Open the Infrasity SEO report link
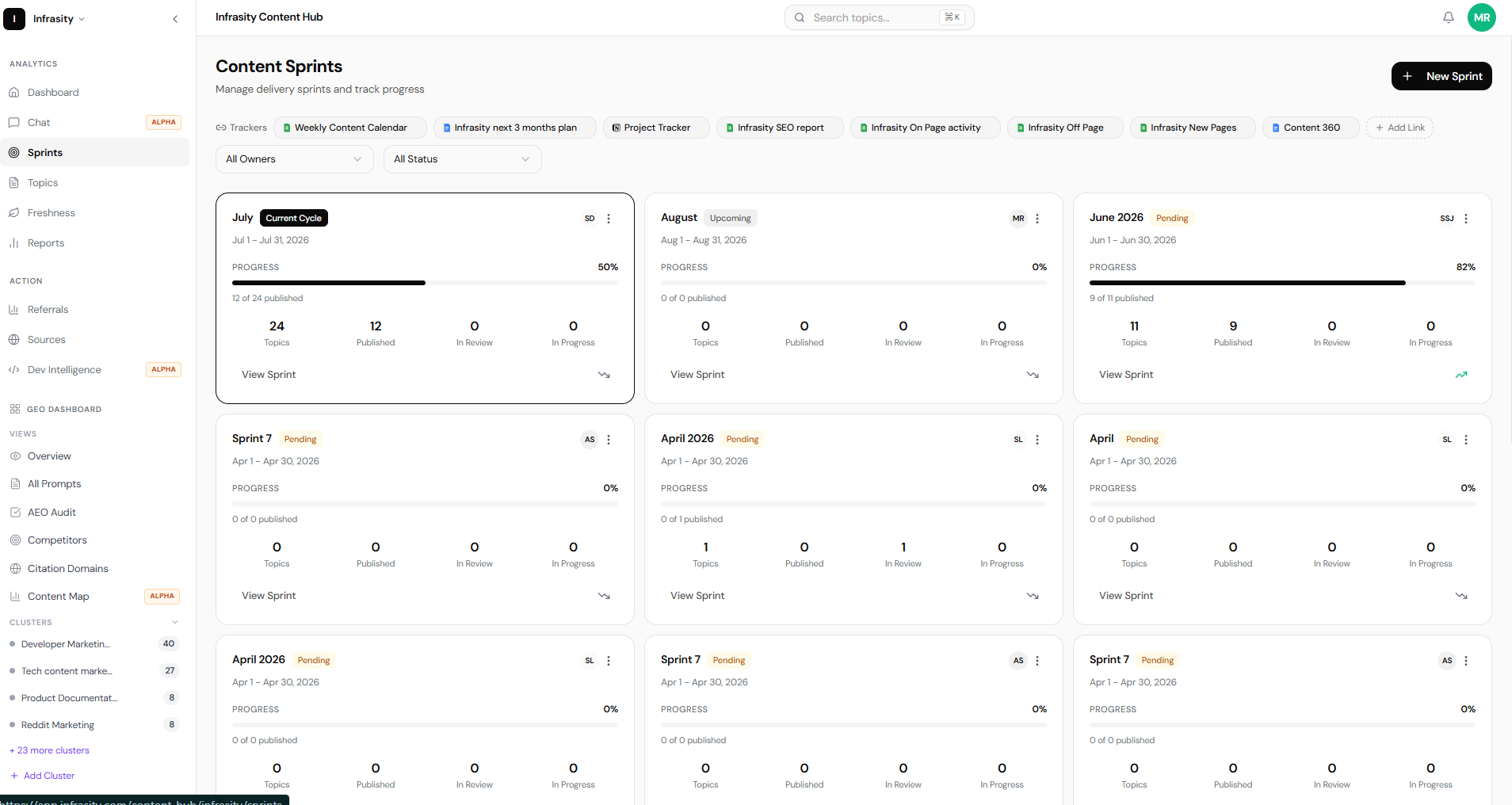Image resolution: width=1512 pixels, height=805 pixels. point(780,128)
